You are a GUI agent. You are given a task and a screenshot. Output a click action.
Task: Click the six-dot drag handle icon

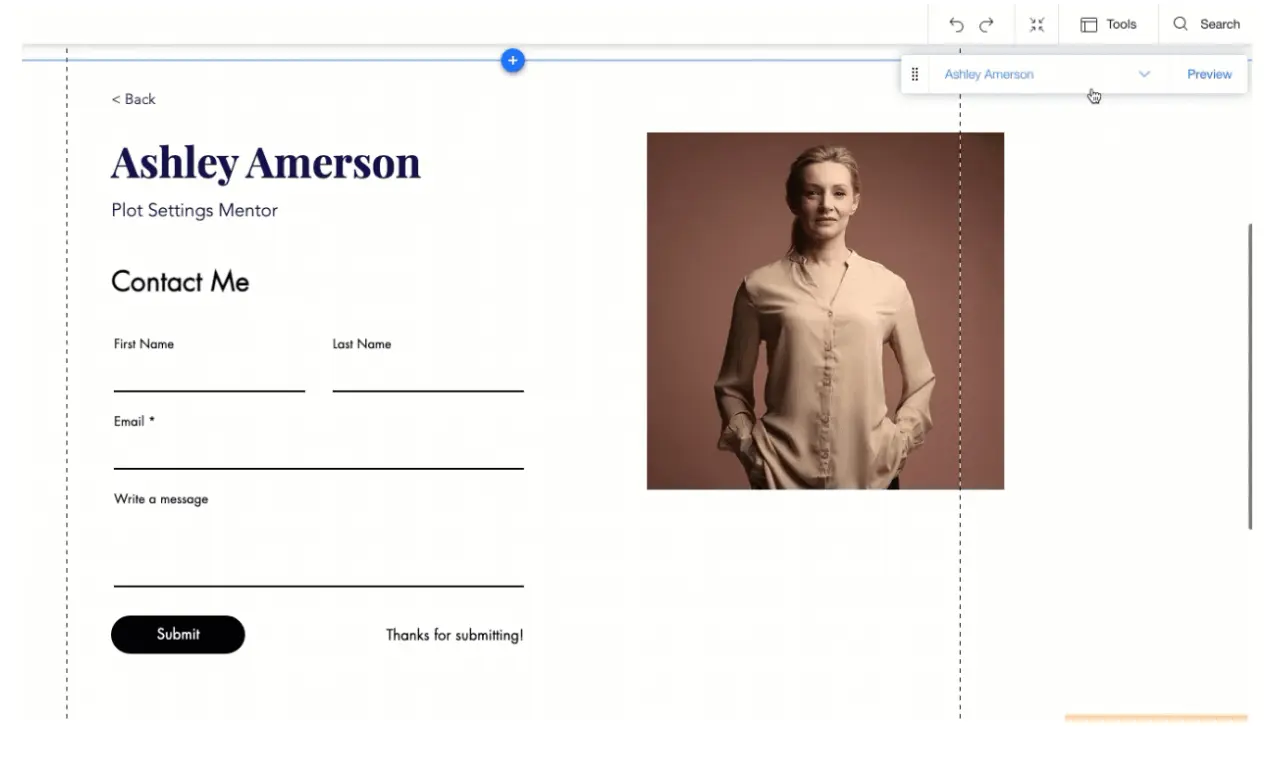(x=914, y=74)
